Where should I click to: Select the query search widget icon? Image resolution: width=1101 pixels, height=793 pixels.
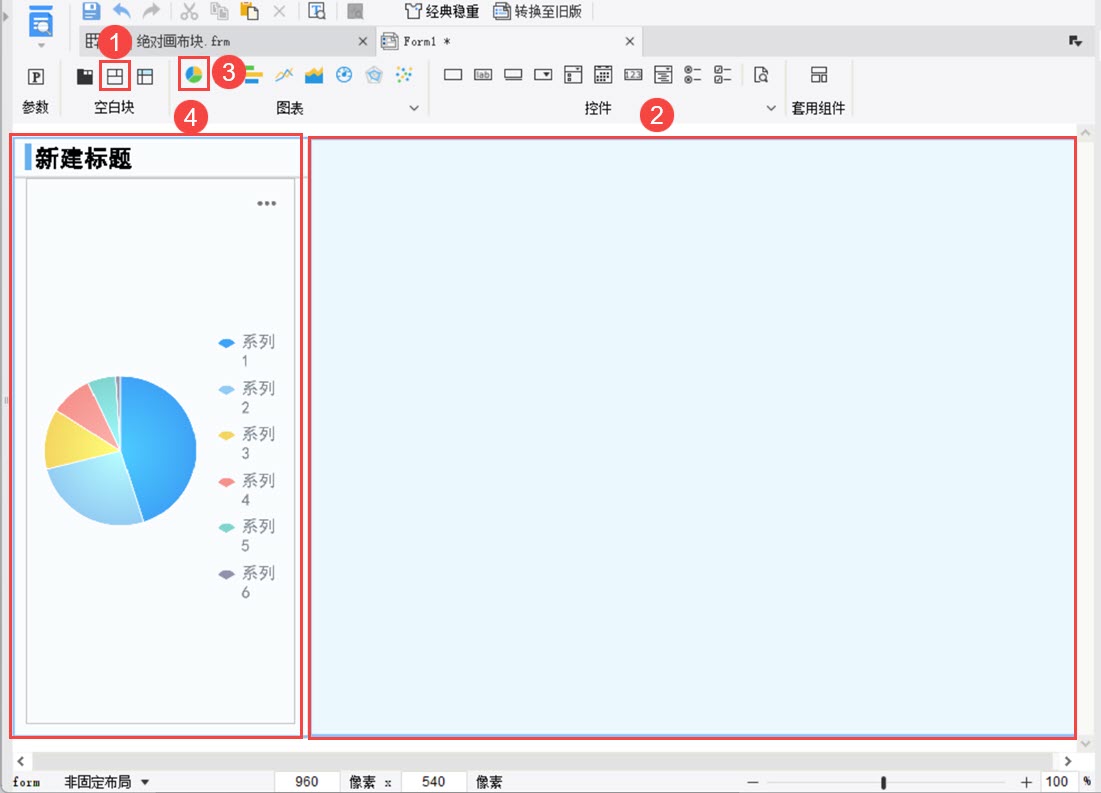tap(761, 74)
